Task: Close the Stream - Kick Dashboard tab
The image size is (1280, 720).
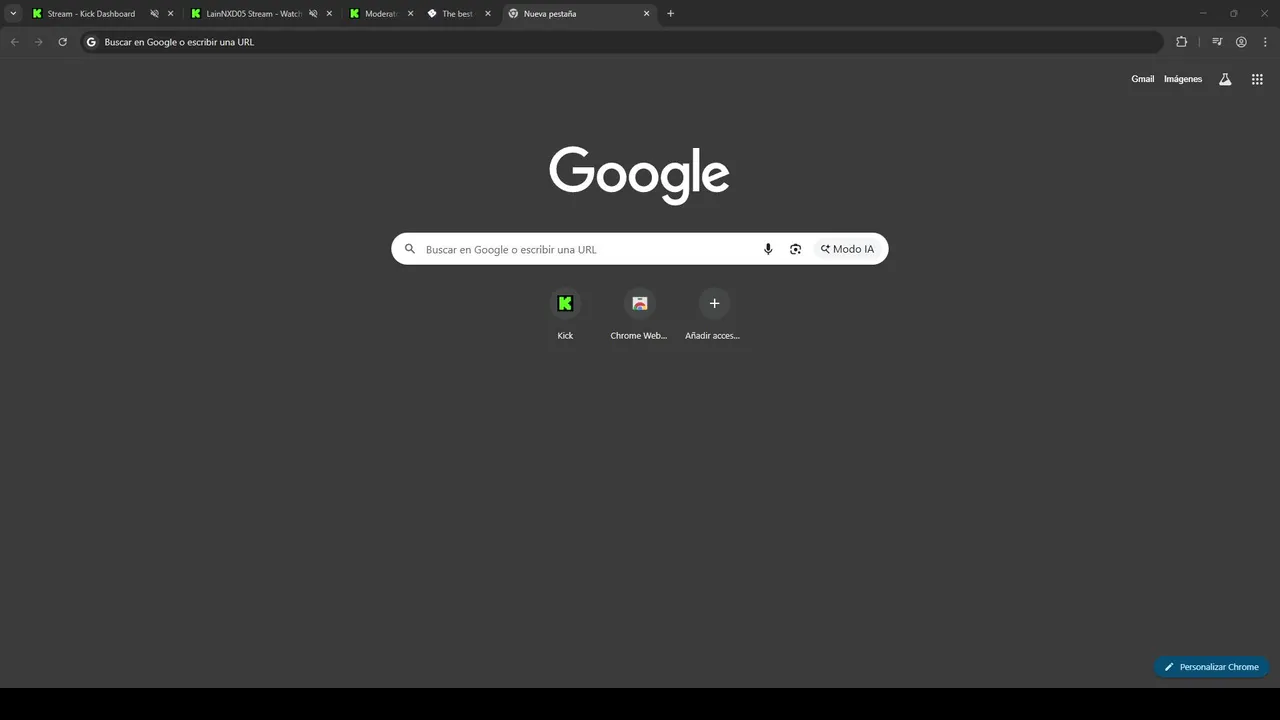Action: coord(171,14)
